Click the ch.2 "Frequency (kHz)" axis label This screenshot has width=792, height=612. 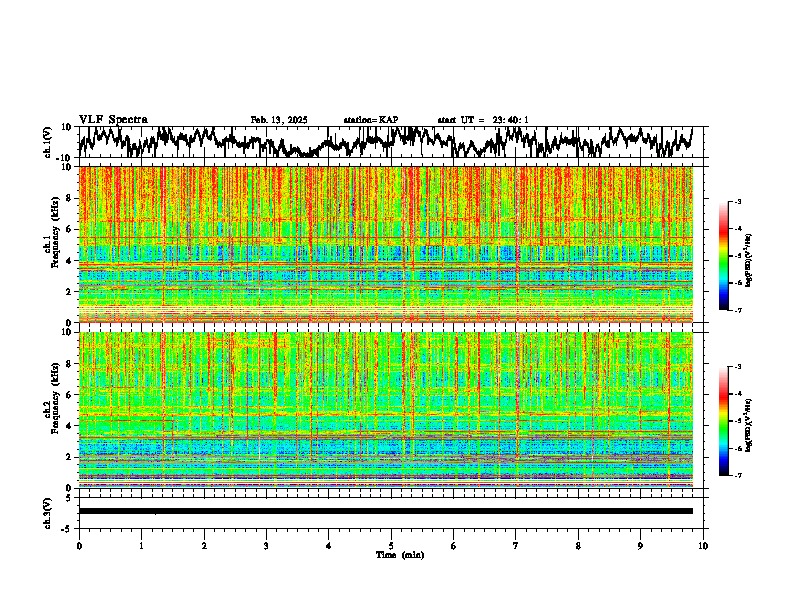[x=55, y=398]
